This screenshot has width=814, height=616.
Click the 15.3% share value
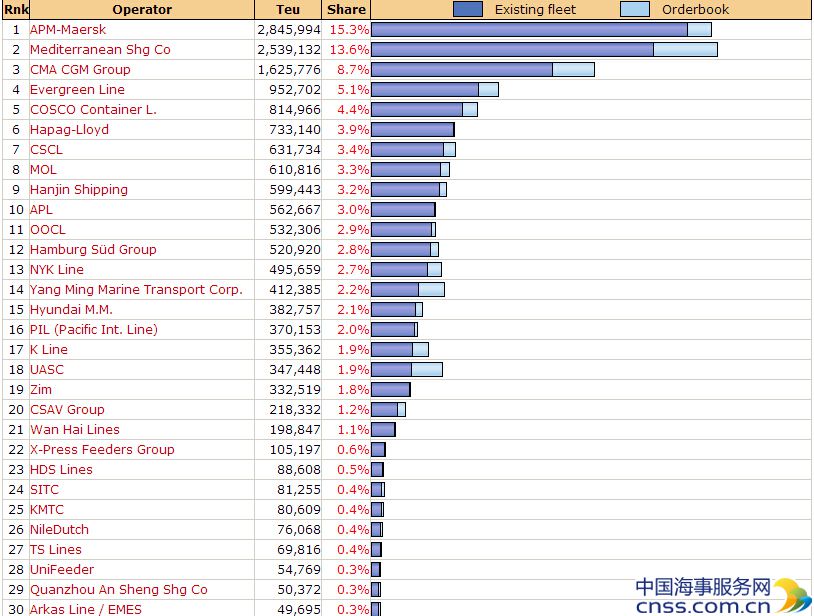349,30
